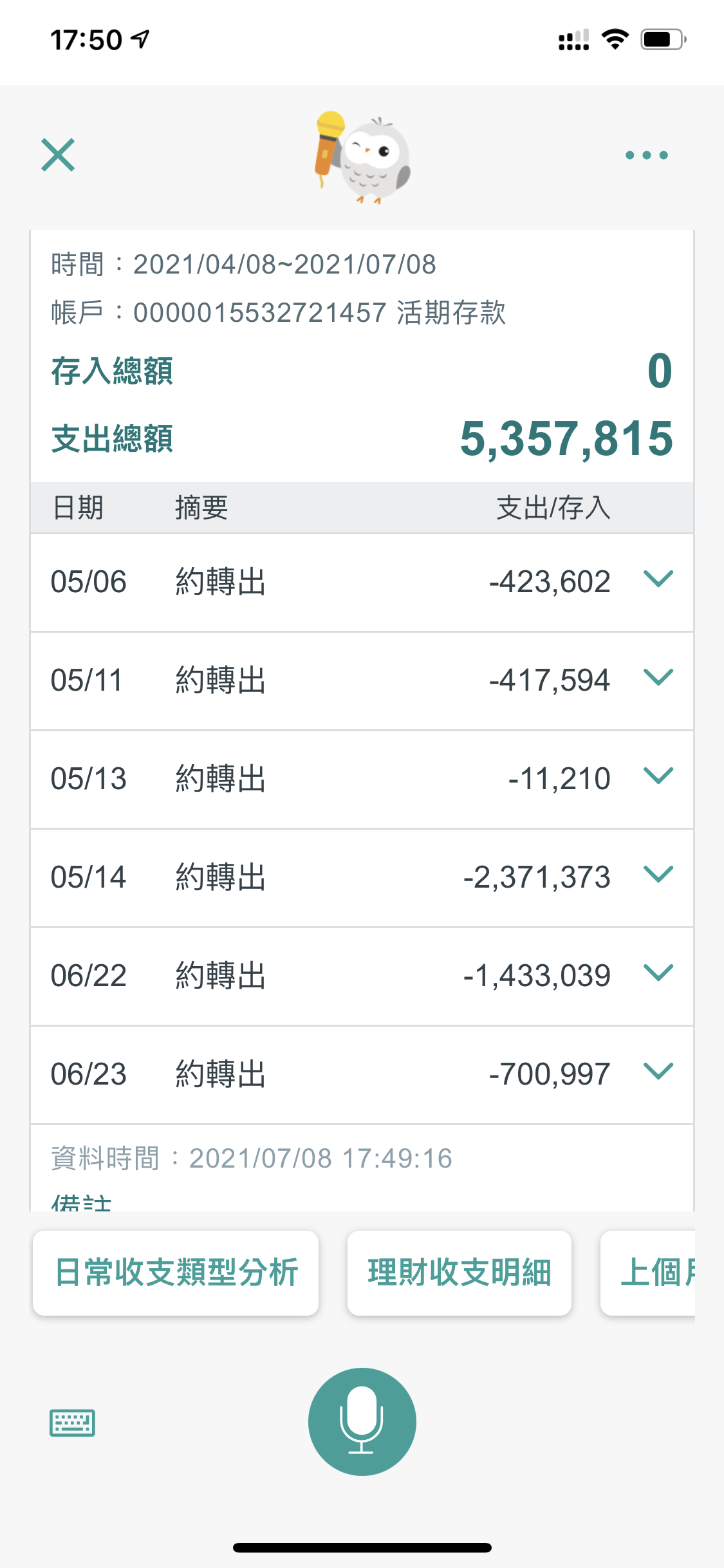Expand the 06/23 transaction of -700,997

click(x=658, y=1072)
